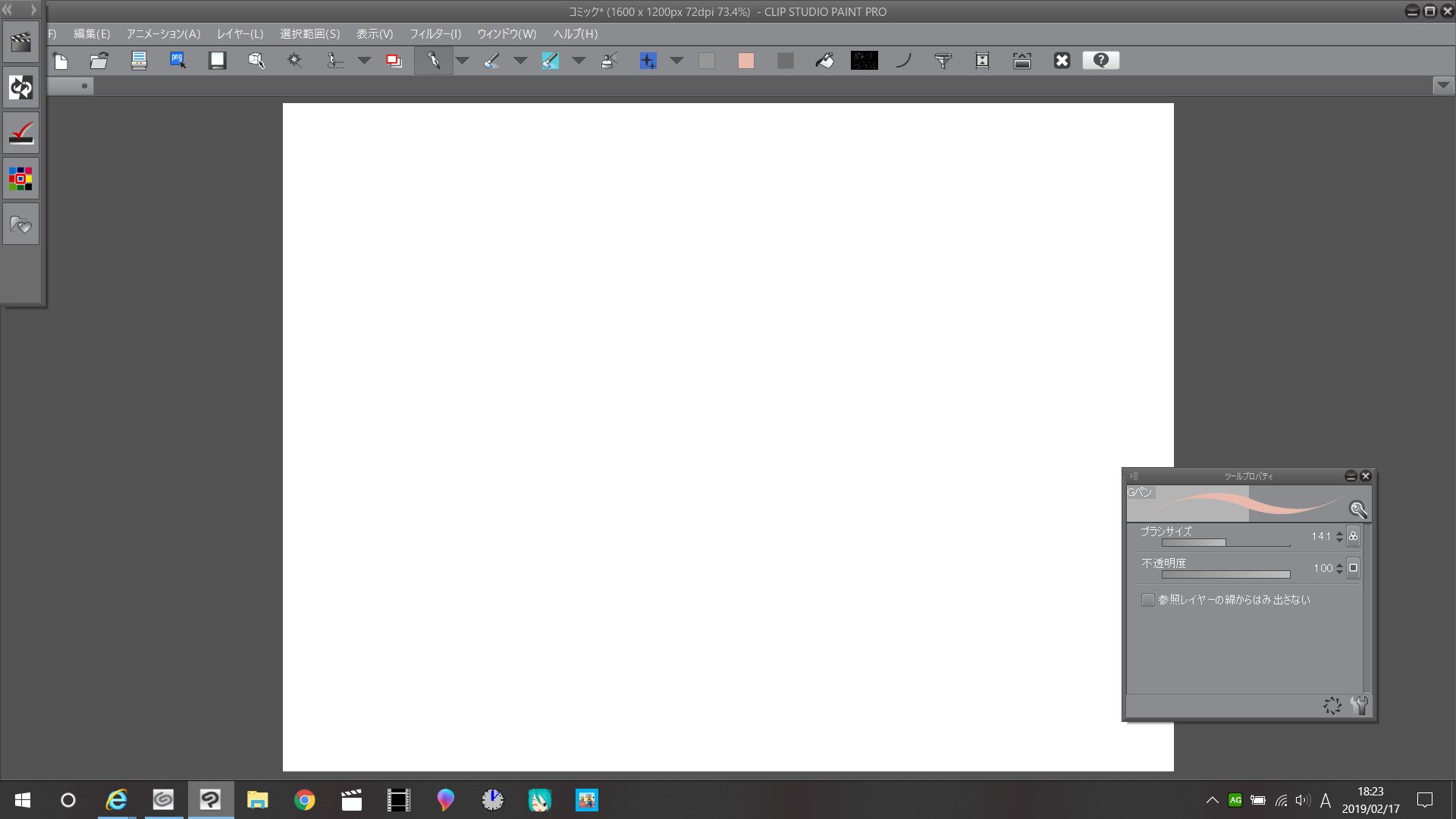This screenshot has height=819, width=1456.
Task: Expand the command bar arrow at far right
Action: (1444, 86)
